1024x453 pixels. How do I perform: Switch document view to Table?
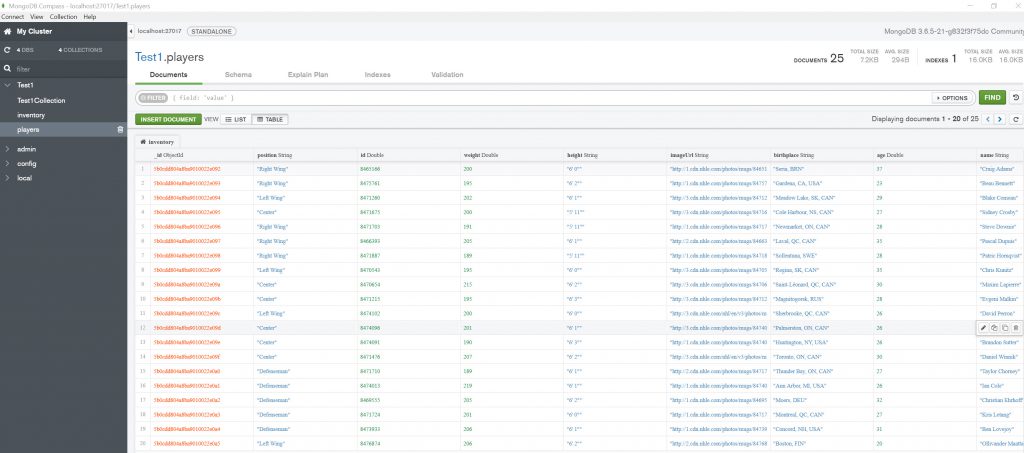pyautogui.click(x=269, y=119)
